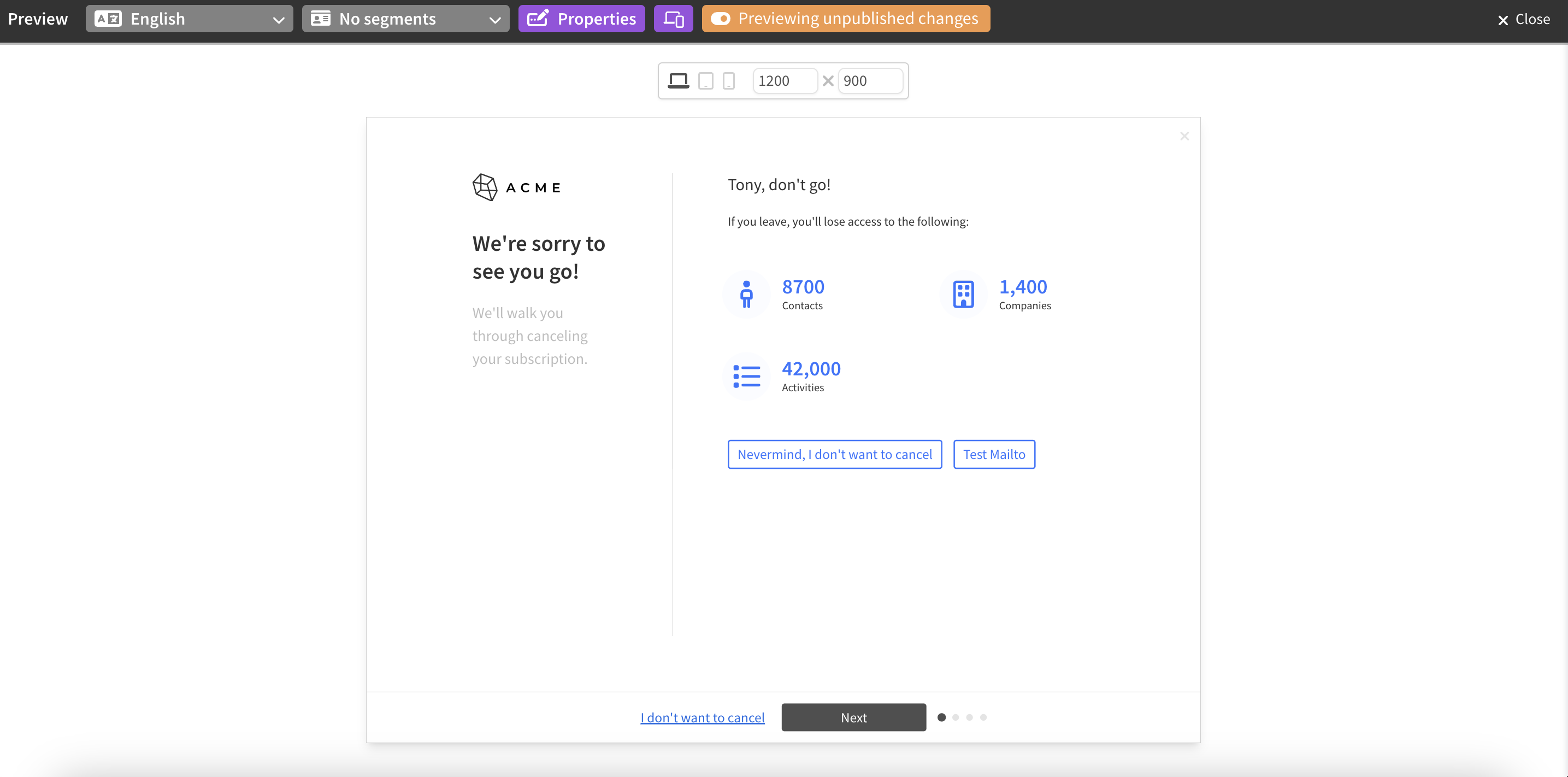This screenshot has height=777, width=1568.
Task: Expand the language selector chevron
Action: click(279, 20)
